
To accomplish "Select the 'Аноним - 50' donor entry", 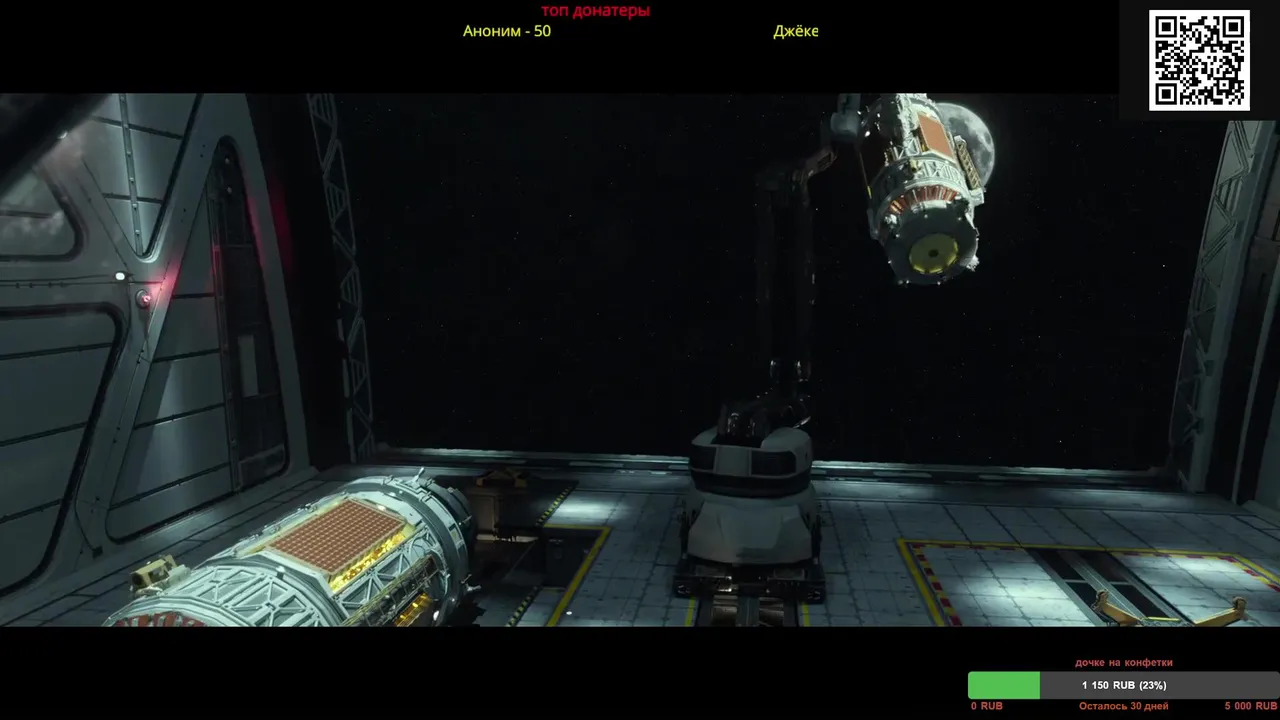I will coord(507,31).
